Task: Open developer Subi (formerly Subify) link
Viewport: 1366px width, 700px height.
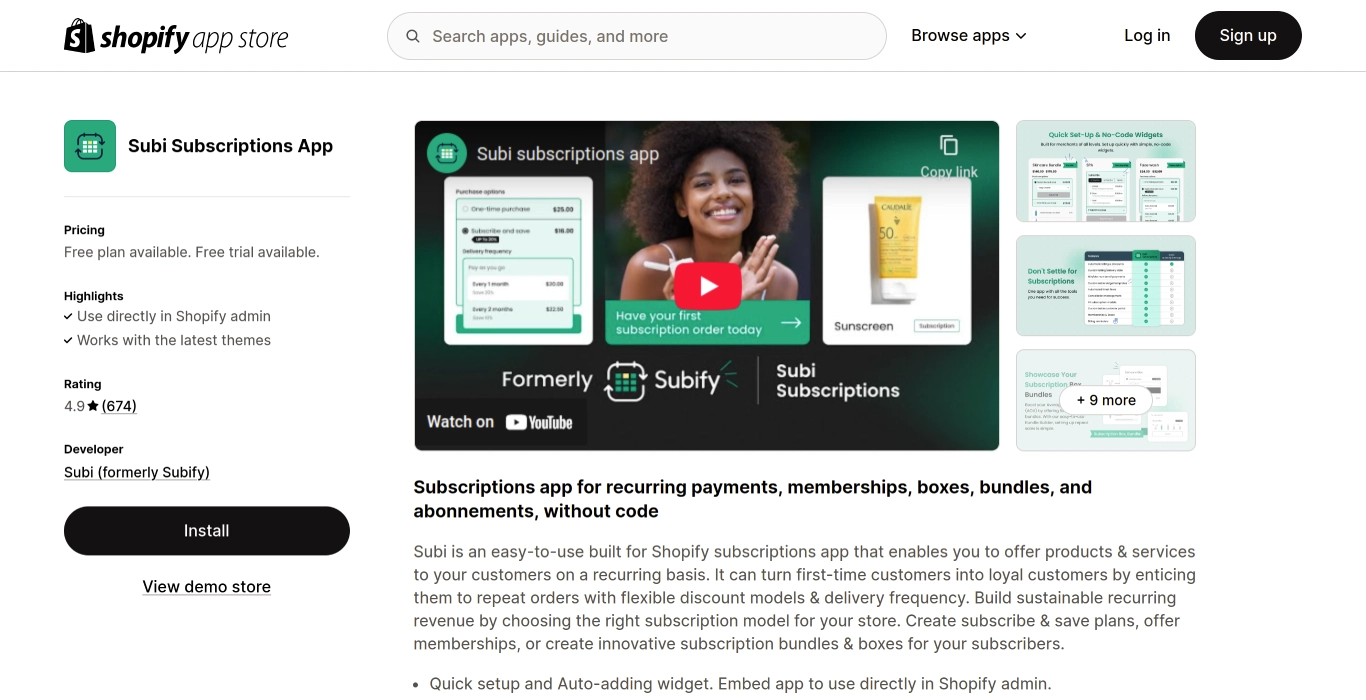Action: 137,472
